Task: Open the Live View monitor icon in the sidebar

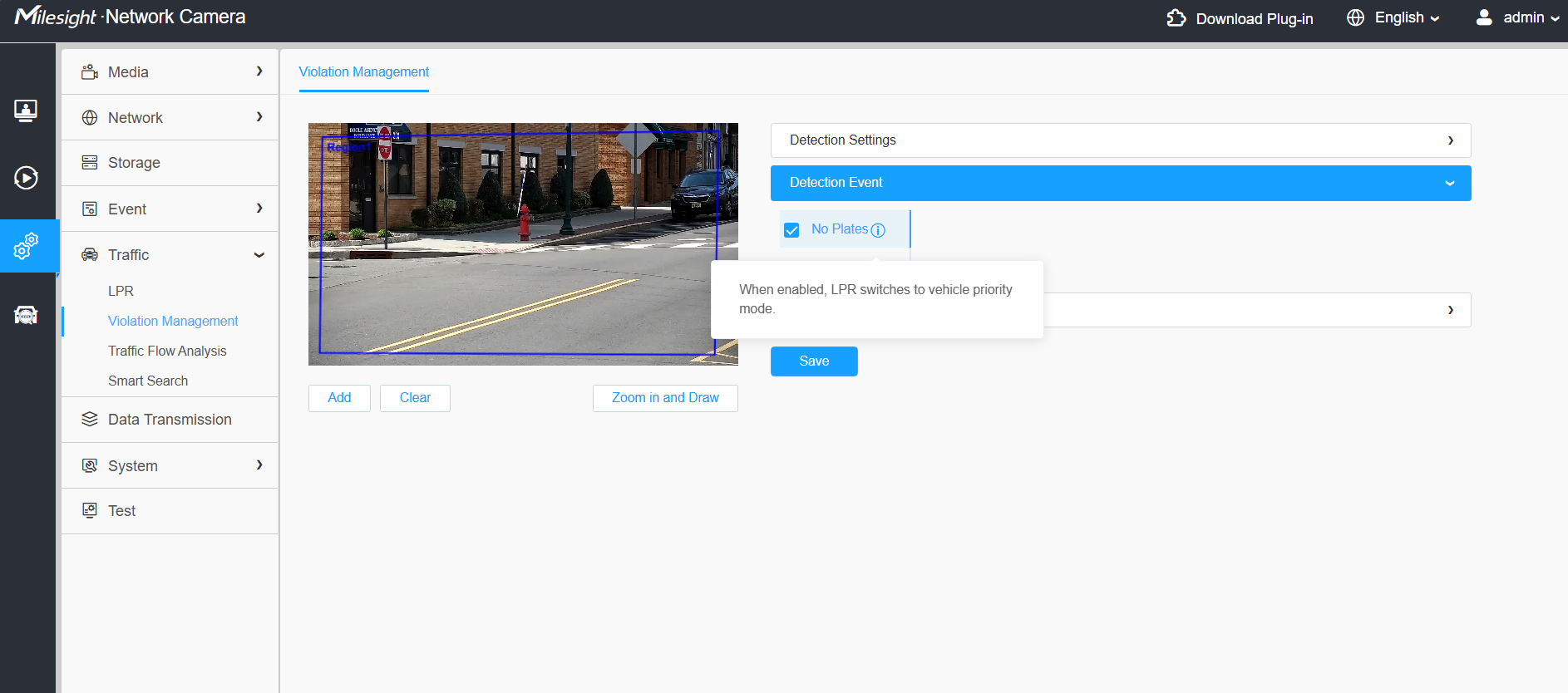Action: 26,110
